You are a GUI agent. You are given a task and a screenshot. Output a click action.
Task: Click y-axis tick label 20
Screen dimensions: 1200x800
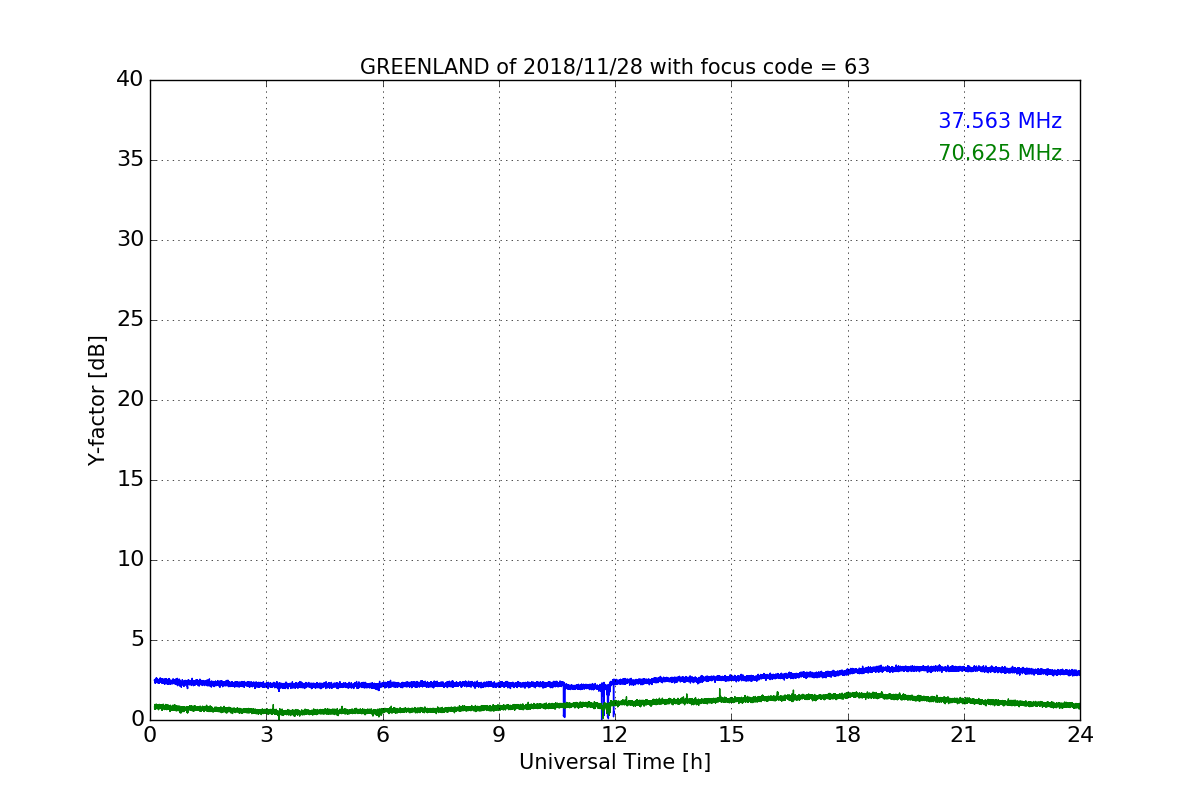130,399
